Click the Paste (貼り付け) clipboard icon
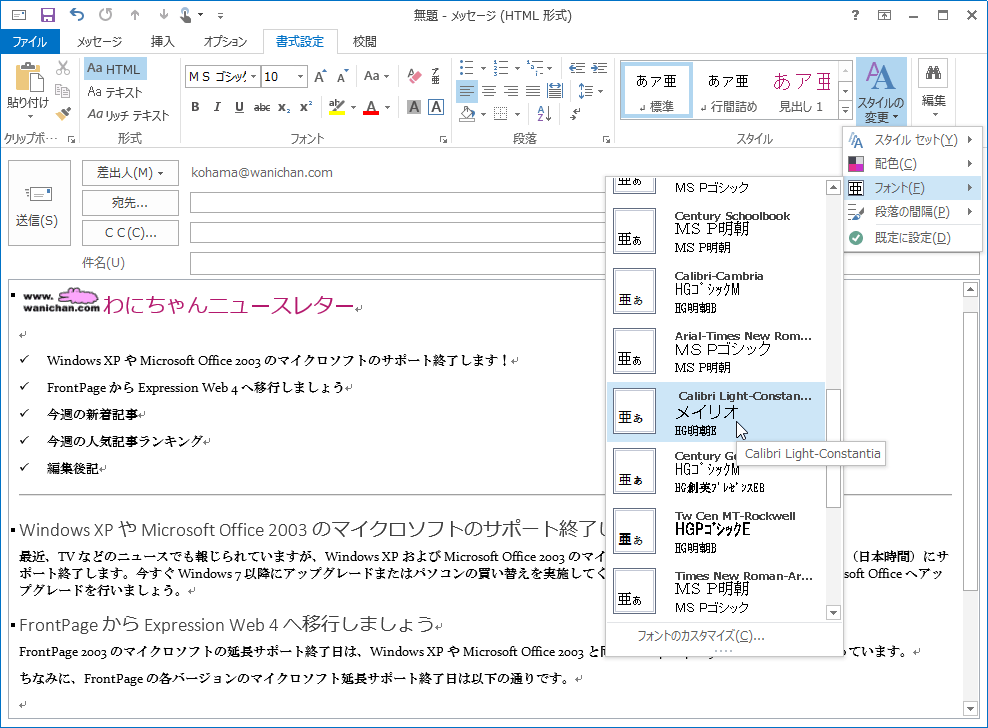The width and height of the screenshot is (988, 728). [x=29, y=79]
